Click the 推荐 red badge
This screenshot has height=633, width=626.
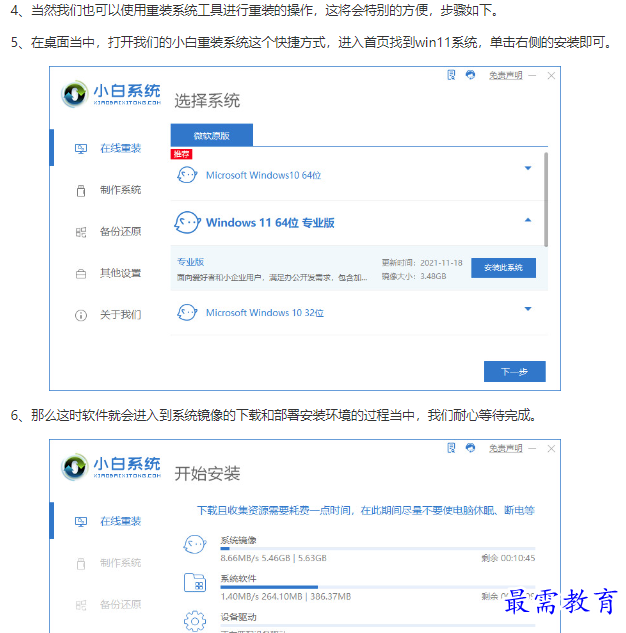coord(182,154)
